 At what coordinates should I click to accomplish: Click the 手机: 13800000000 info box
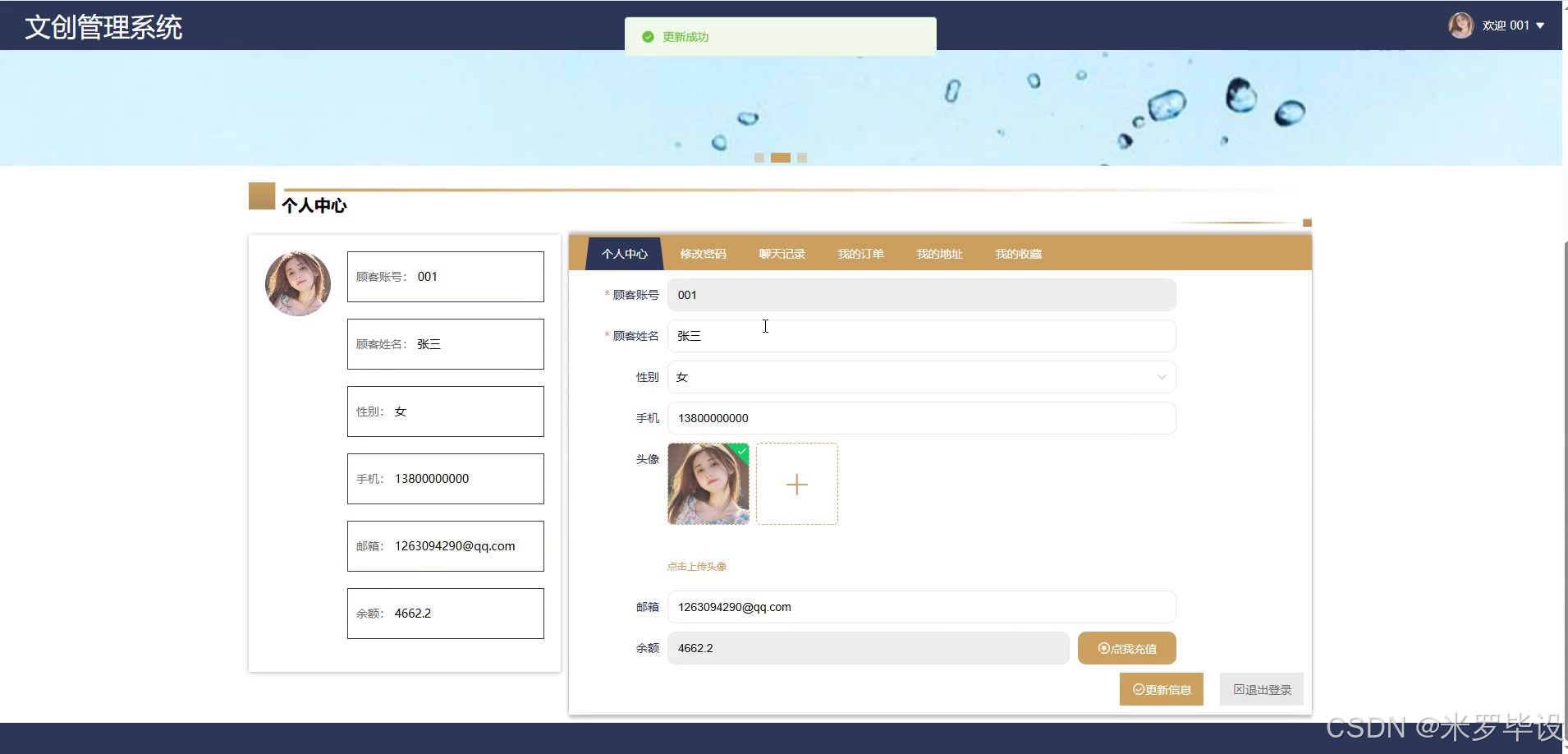pyautogui.click(x=445, y=479)
